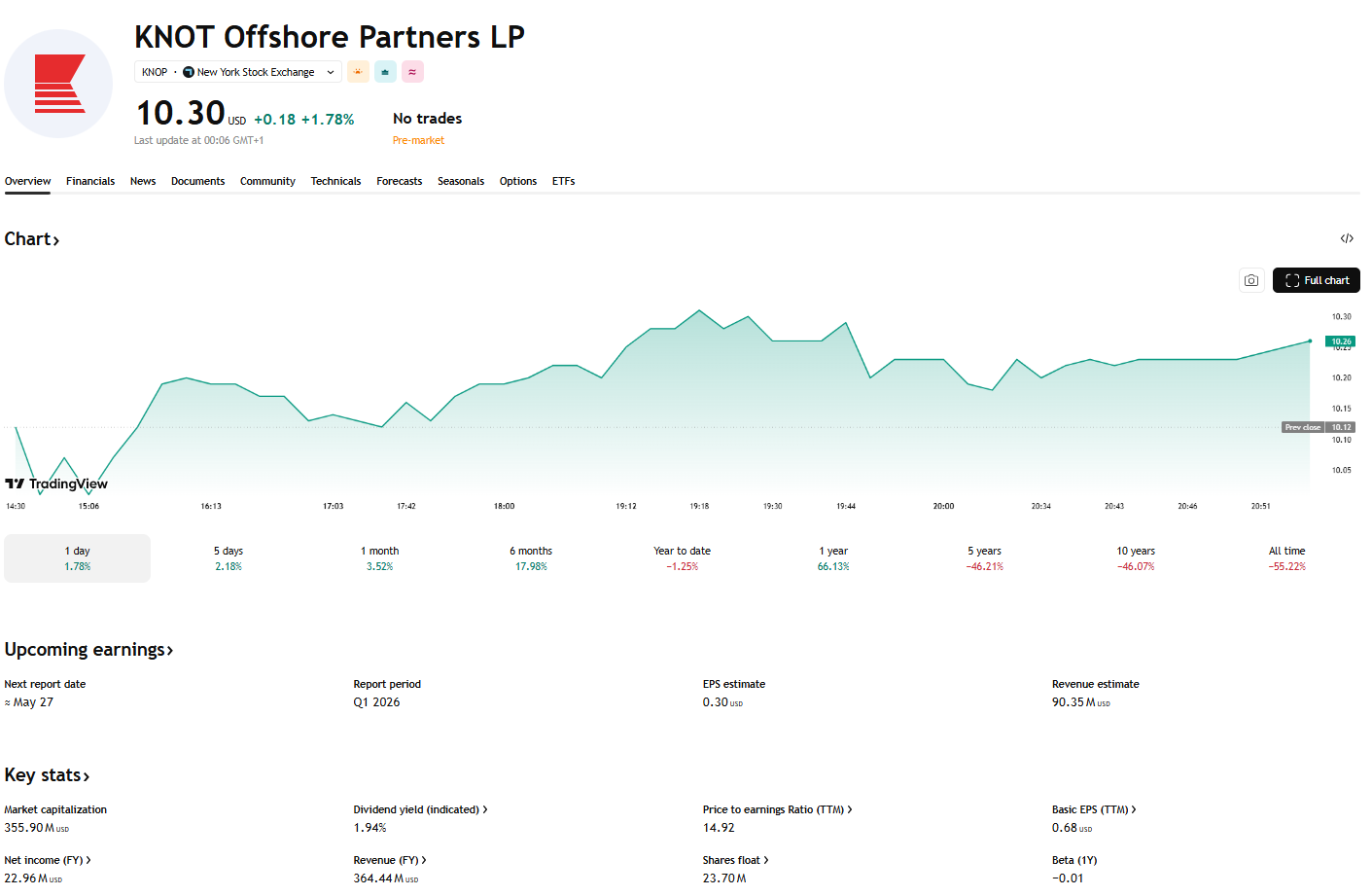This screenshot has height=896, width=1372.
Task: Click the Last update timestamp text
Action: [x=199, y=140]
